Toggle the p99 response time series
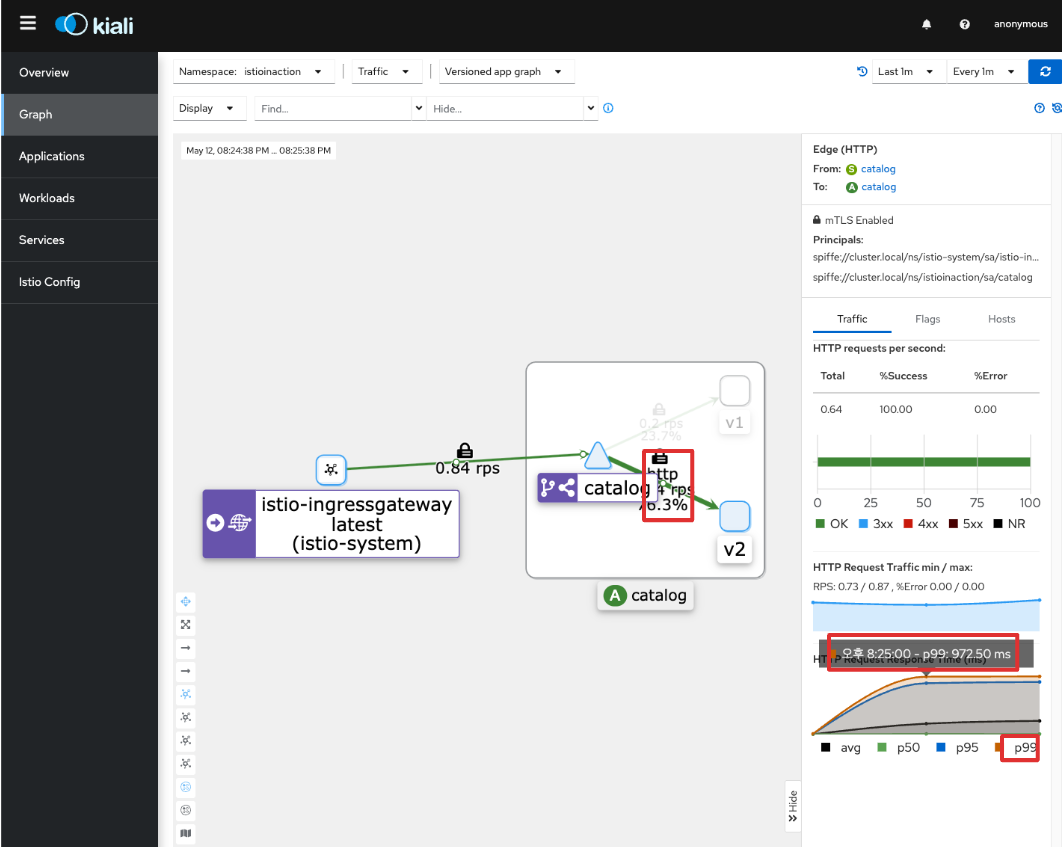The height and width of the screenshot is (847, 1062). pos(1016,747)
